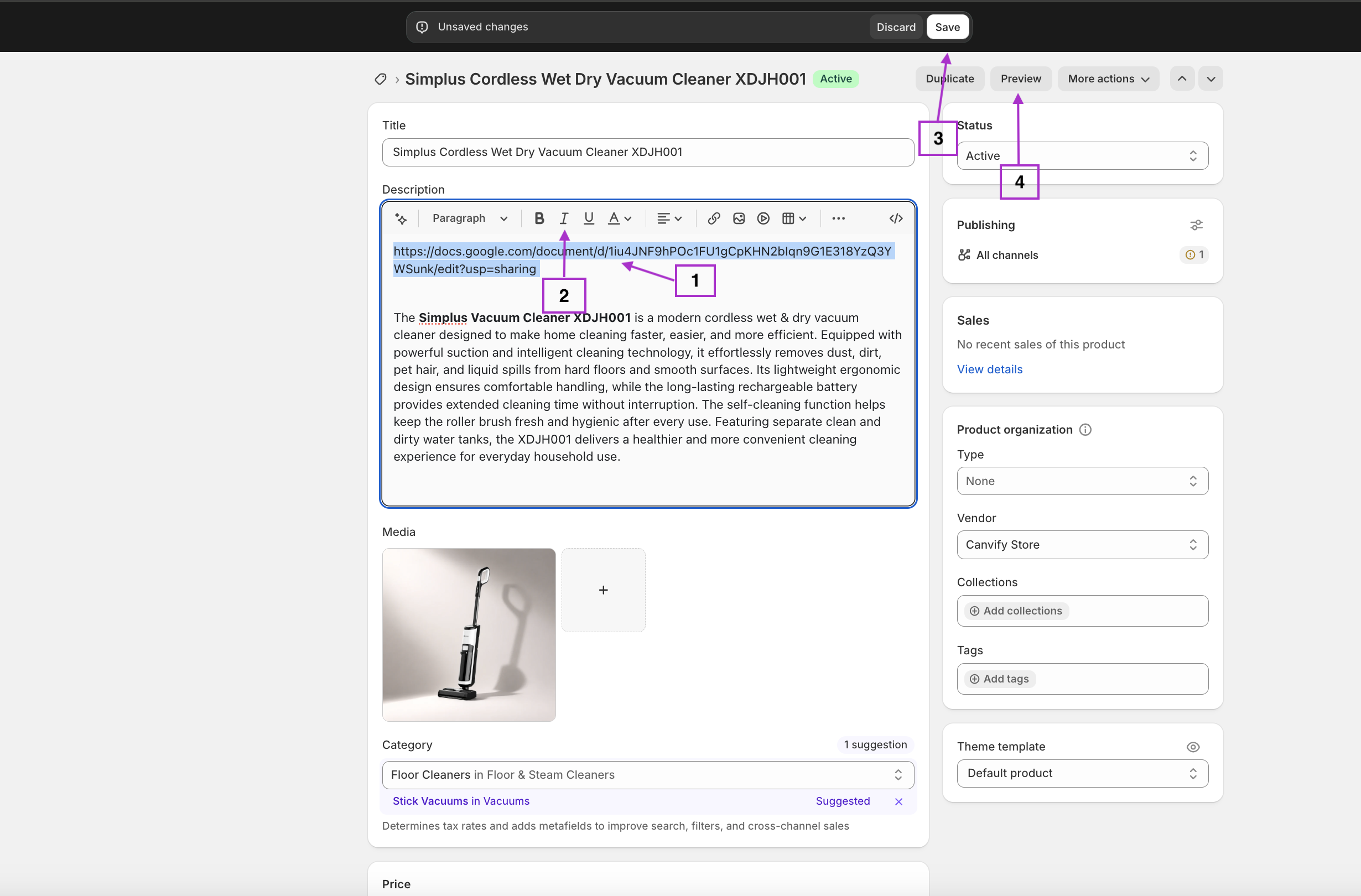Click the insert image icon
Screen dimensions: 1361x896
(739, 218)
